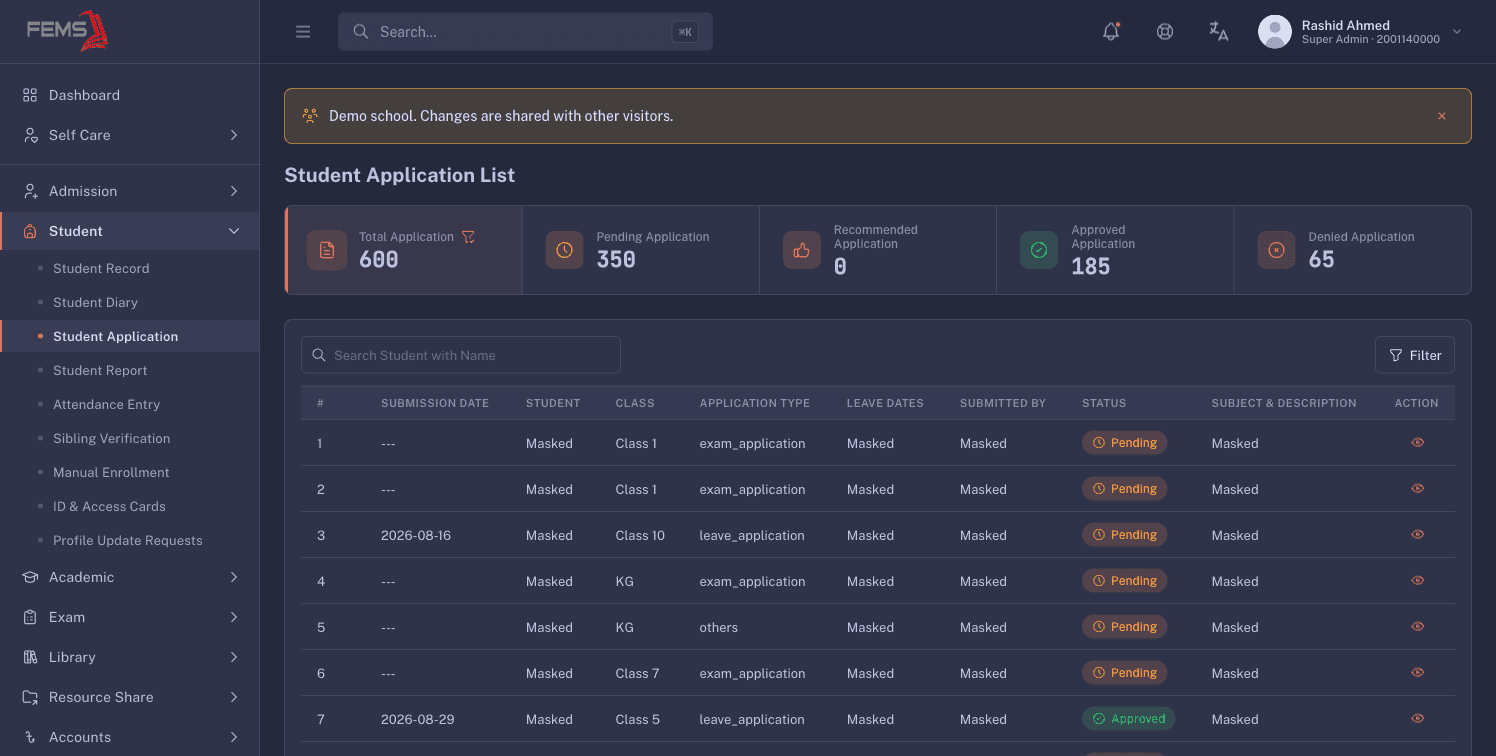Open the Filter button
1496x756 pixels.
point(1415,355)
